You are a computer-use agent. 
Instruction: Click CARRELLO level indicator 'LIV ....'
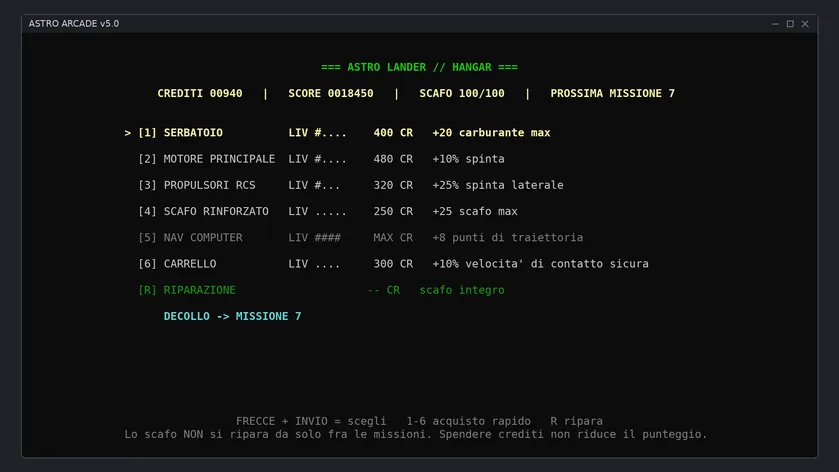[x=314, y=264]
